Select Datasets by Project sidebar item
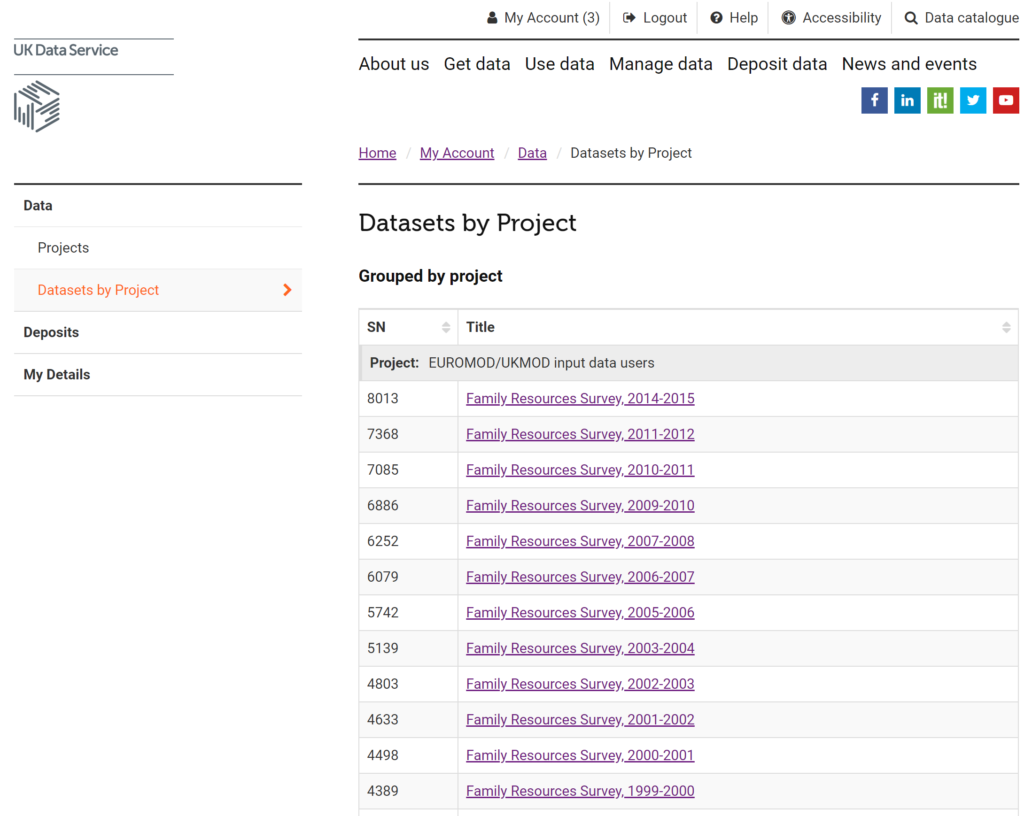This screenshot has height=816, width=1024. pyautogui.click(x=98, y=290)
